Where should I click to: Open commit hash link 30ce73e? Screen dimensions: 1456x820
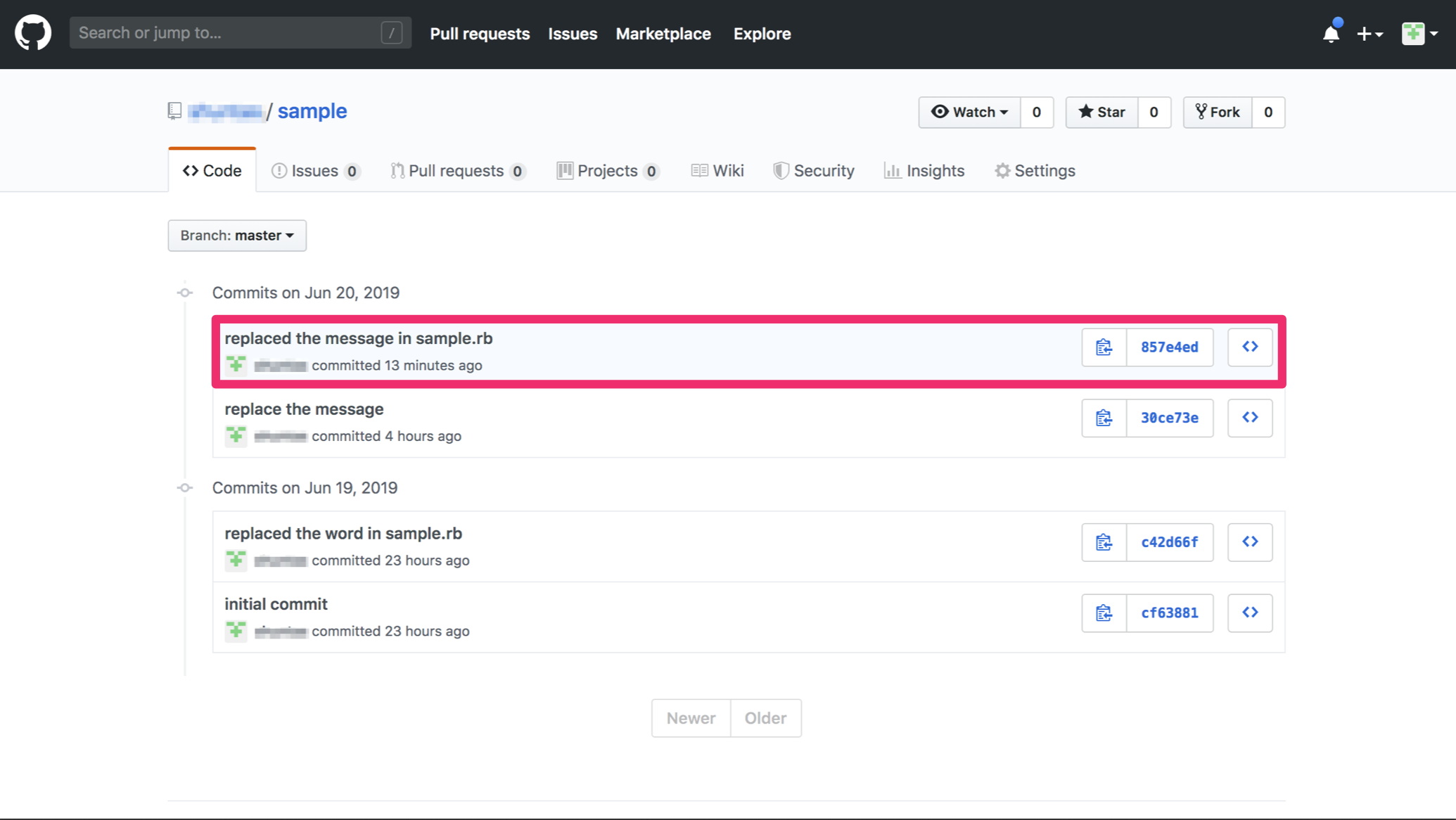coord(1169,418)
